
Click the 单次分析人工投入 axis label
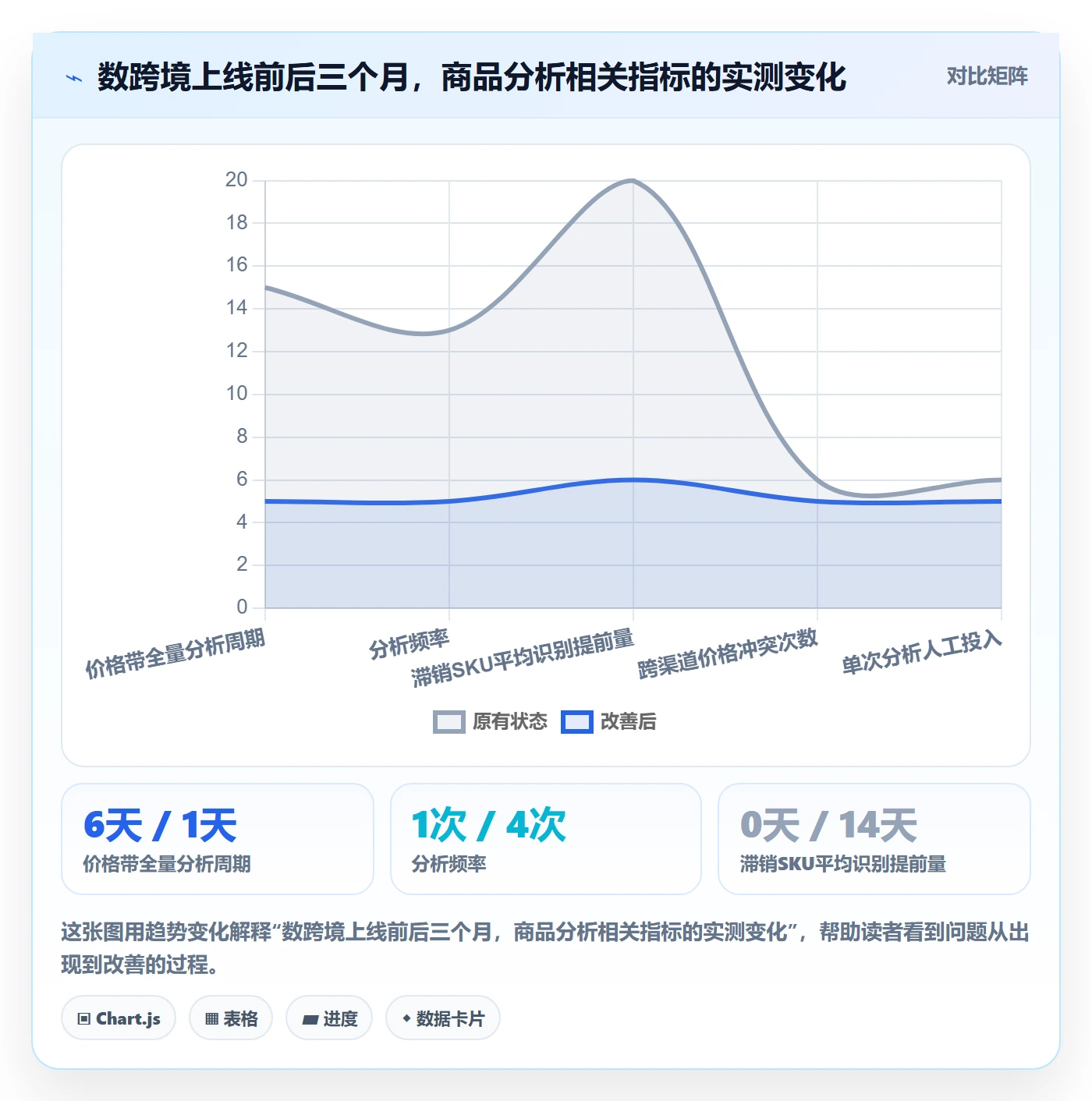click(922, 652)
